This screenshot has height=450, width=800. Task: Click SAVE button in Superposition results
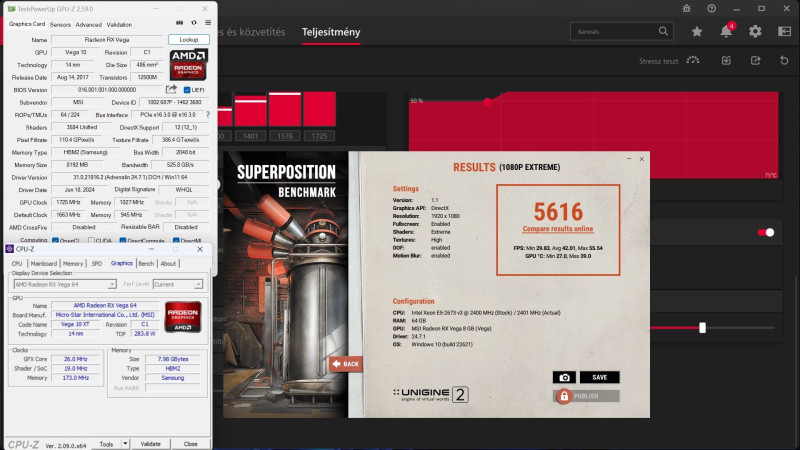[x=599, y=377]
